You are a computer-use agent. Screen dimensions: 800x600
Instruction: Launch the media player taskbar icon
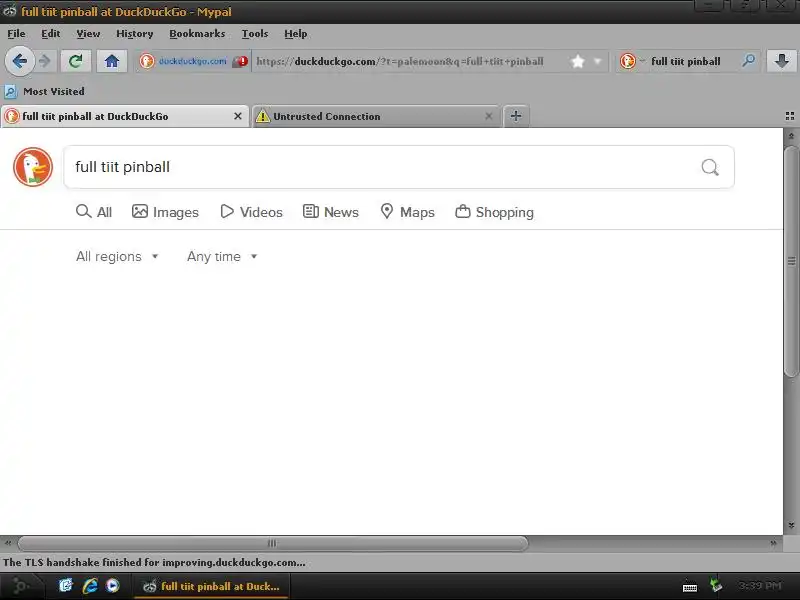tap(113, 586)
